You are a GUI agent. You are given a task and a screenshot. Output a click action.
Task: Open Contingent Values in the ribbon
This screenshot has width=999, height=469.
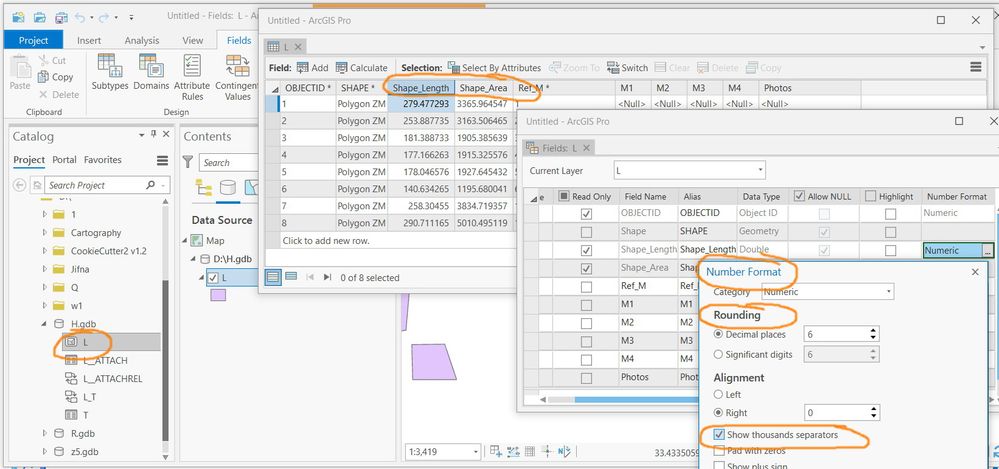tap(237, 78)
